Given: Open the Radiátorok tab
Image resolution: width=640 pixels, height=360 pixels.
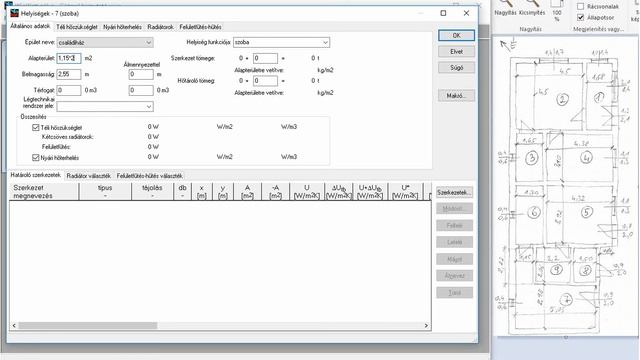Looking at the screenshot, I should click(160, 27).
